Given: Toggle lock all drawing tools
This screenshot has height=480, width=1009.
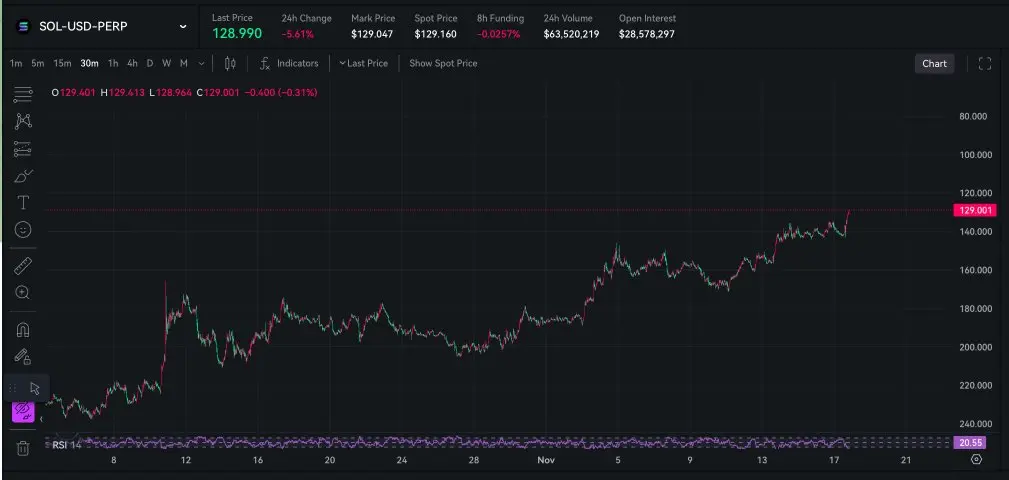Looking at the screenshot, I should (x=23, y=356).
